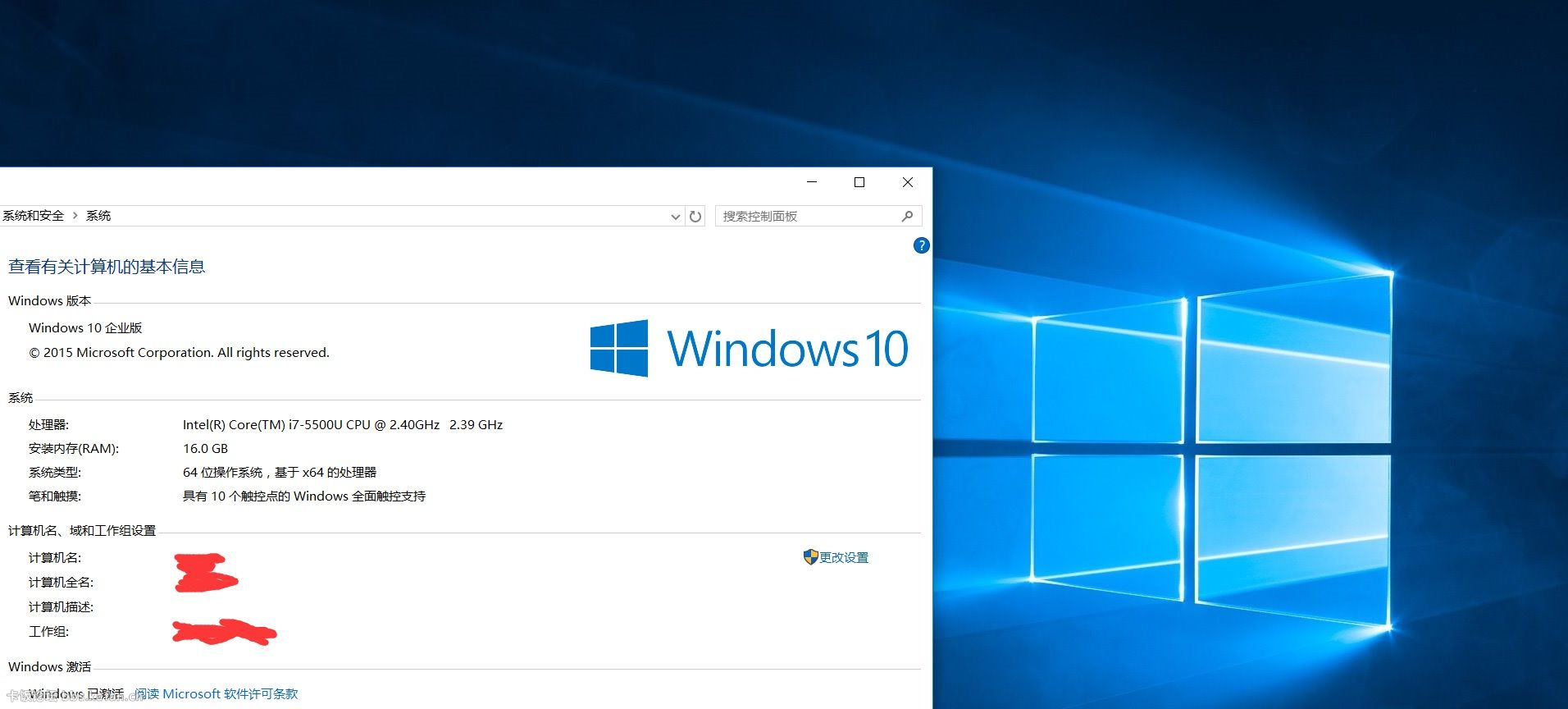Click the 2015 Microsoft Corporation copyright text

pos(179,352)
